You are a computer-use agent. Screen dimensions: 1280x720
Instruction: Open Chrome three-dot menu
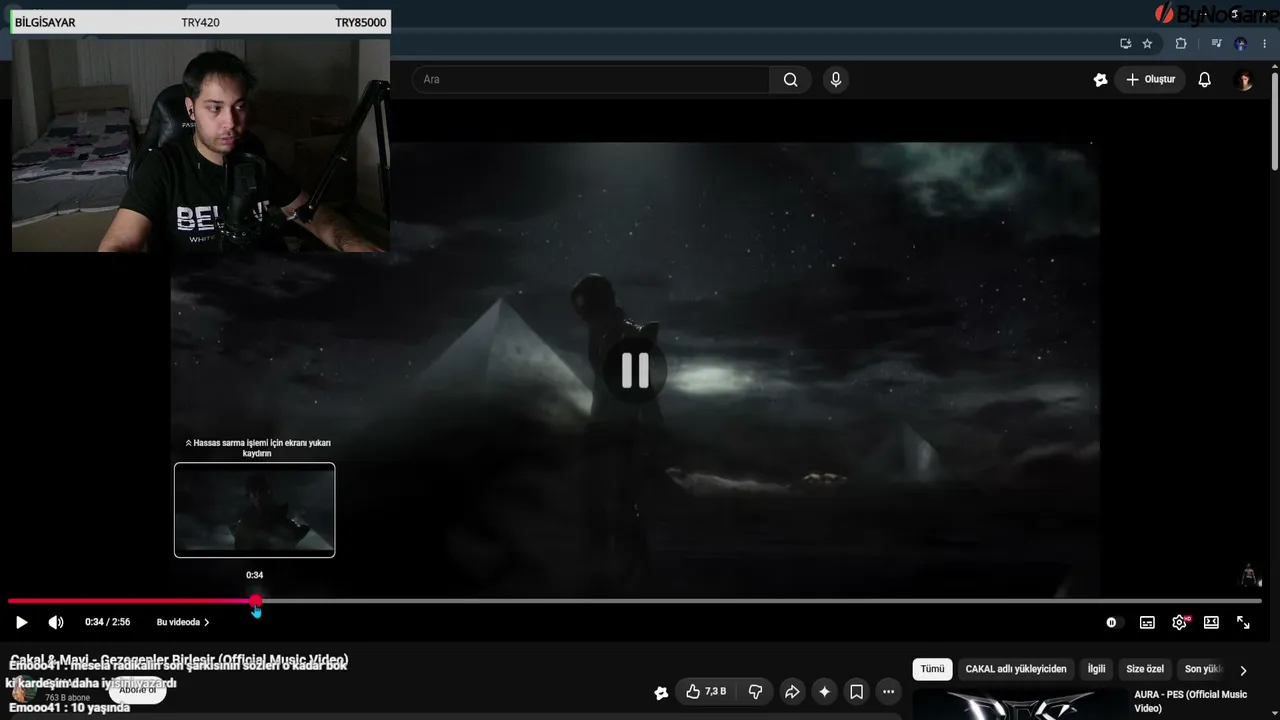pos(1264,44)
